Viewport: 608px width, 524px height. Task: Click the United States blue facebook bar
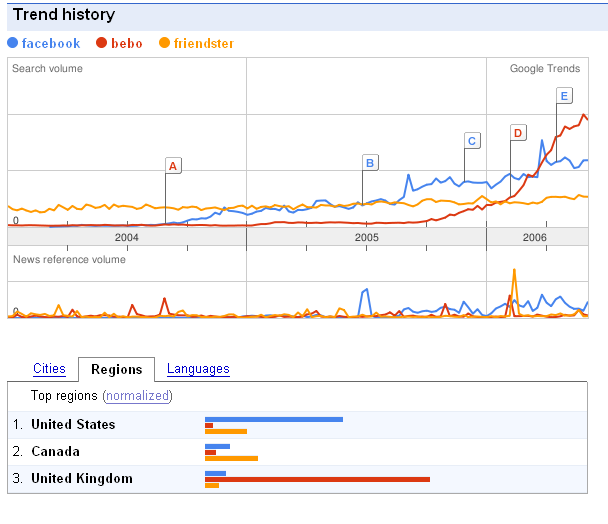(273, 419)
